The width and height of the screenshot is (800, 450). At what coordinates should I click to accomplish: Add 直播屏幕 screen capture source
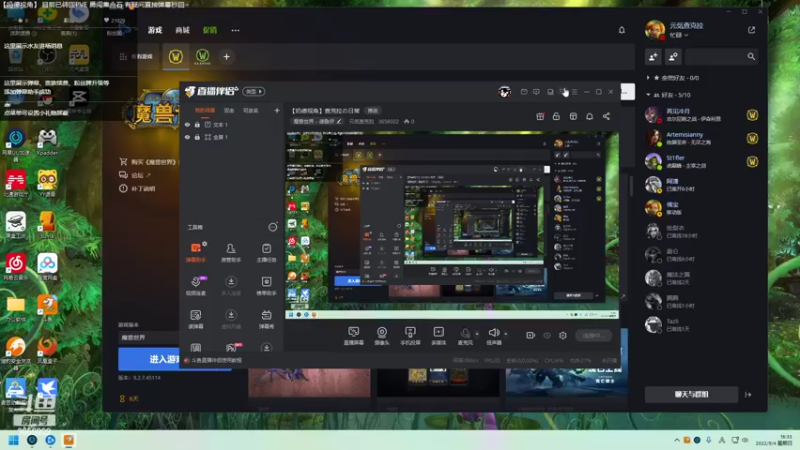pos(354,336)
